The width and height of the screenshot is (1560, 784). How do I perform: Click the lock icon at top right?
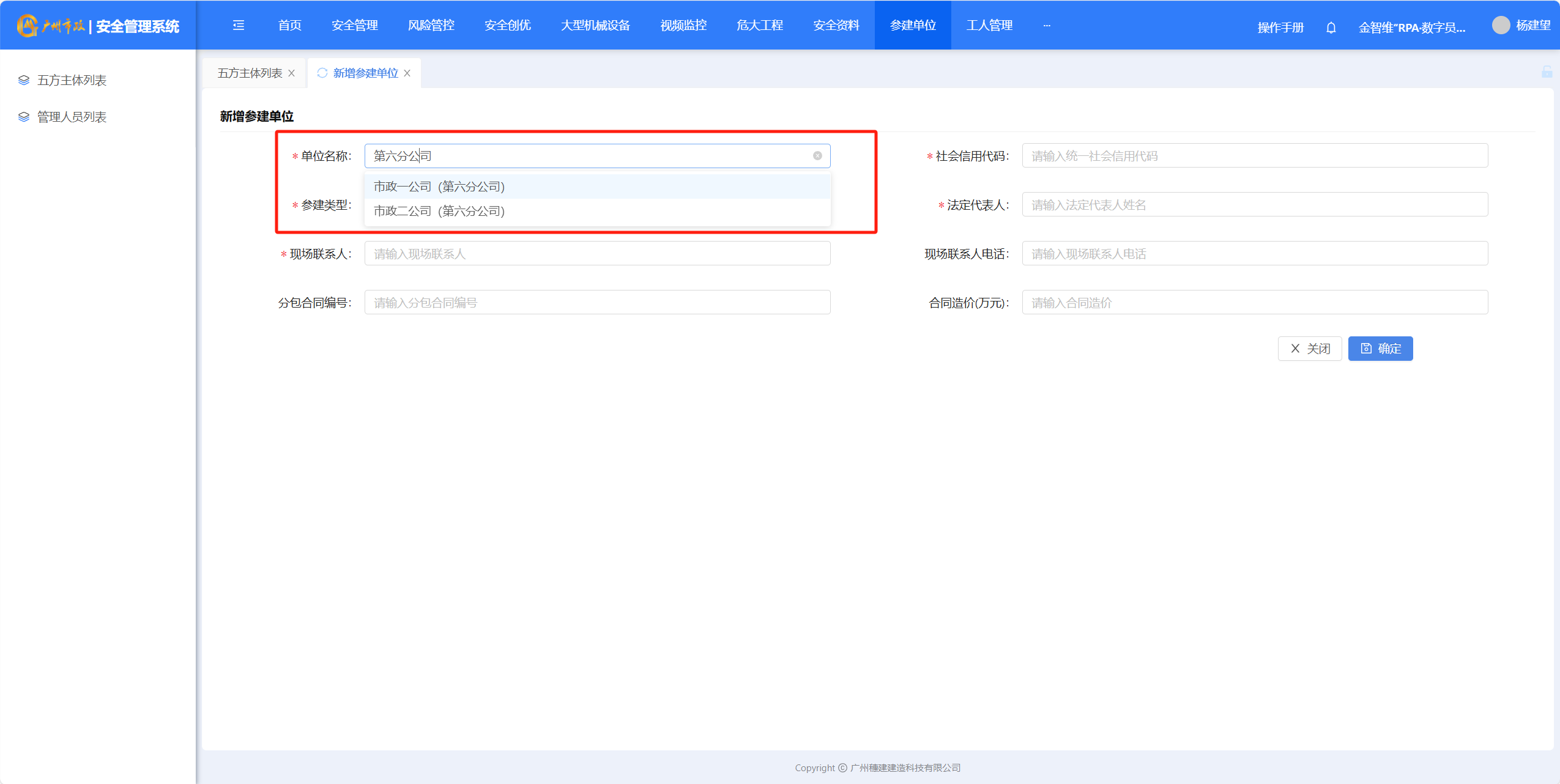[x=1547, y=72]
